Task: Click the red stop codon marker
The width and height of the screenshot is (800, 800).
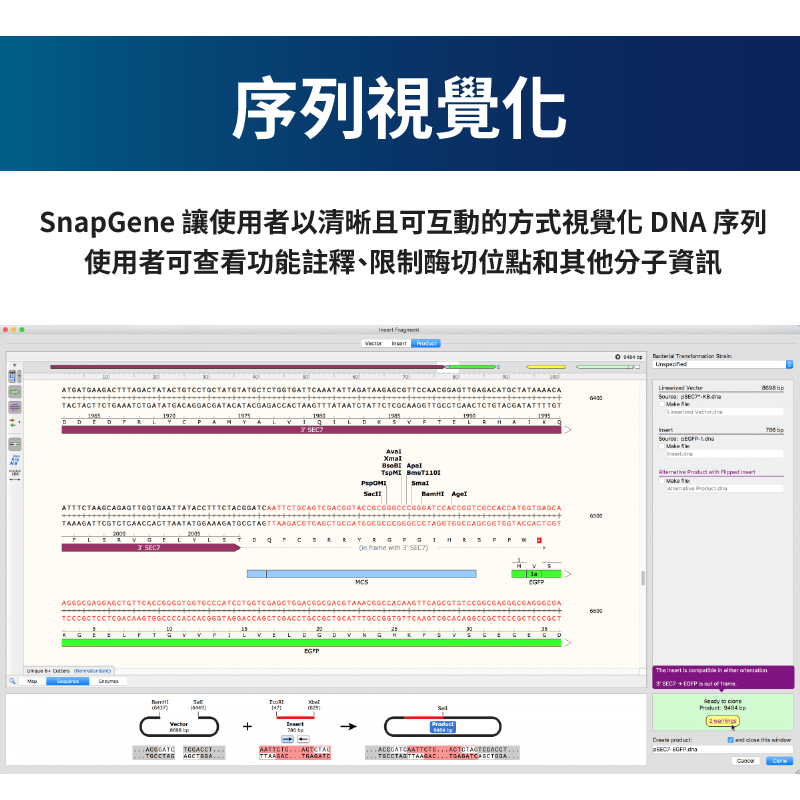Action: [539, 540]
